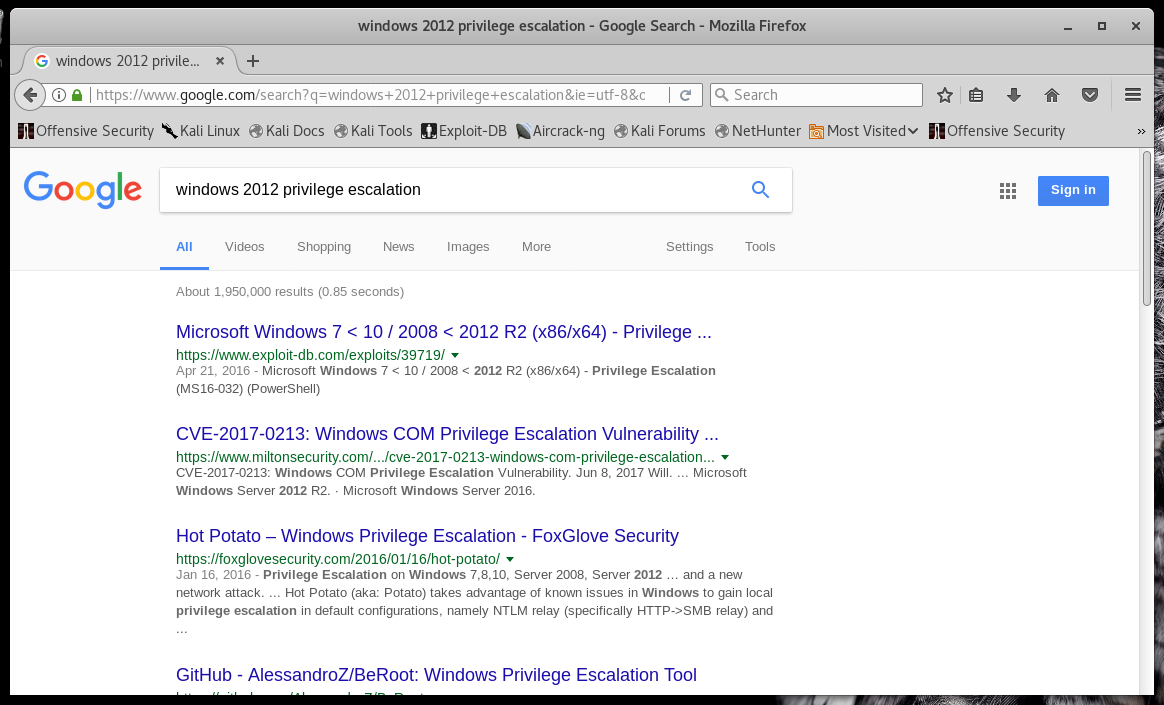Go to the Firefox home icon
Viewport: 1164px width, 705px height.
click(x=1051, y=95)
